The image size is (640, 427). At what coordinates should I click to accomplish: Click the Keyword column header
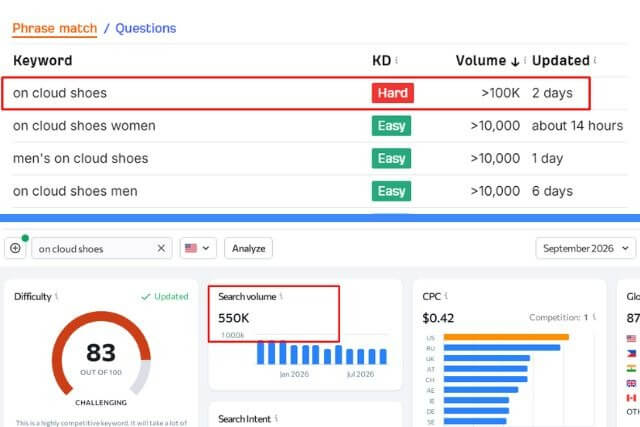point(42,60)
